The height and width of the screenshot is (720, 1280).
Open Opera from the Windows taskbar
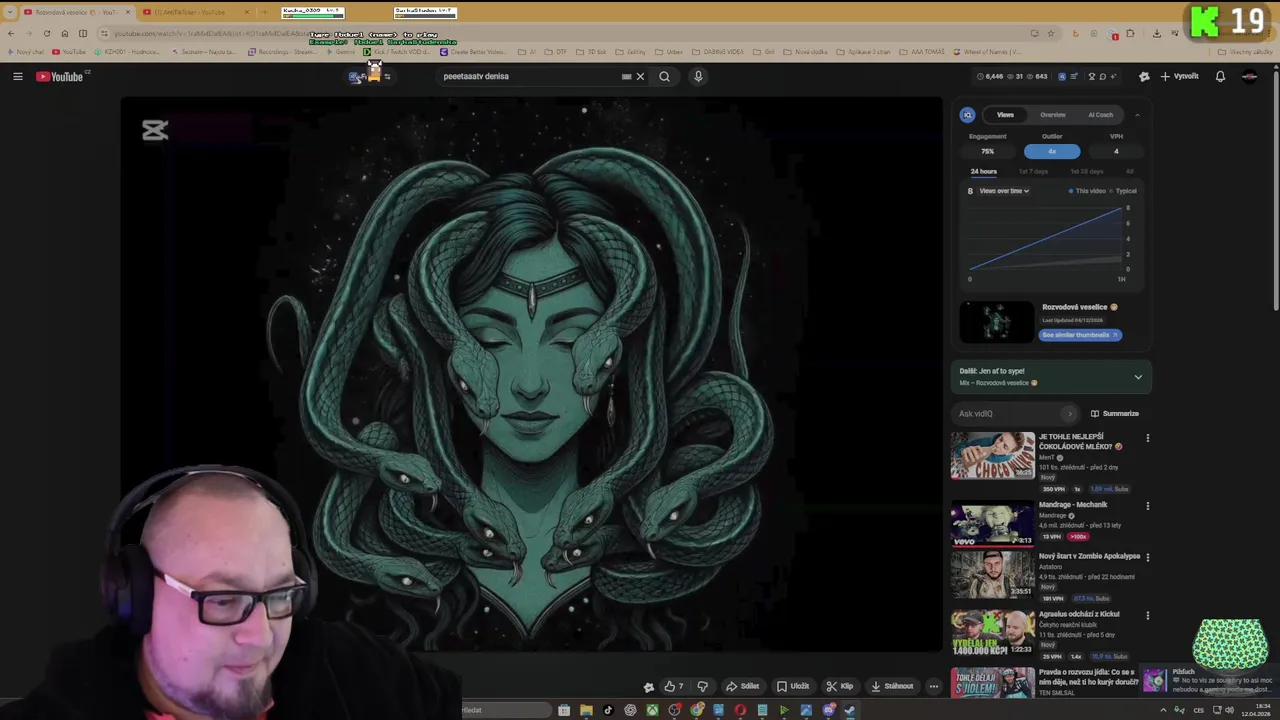[740, 710]
